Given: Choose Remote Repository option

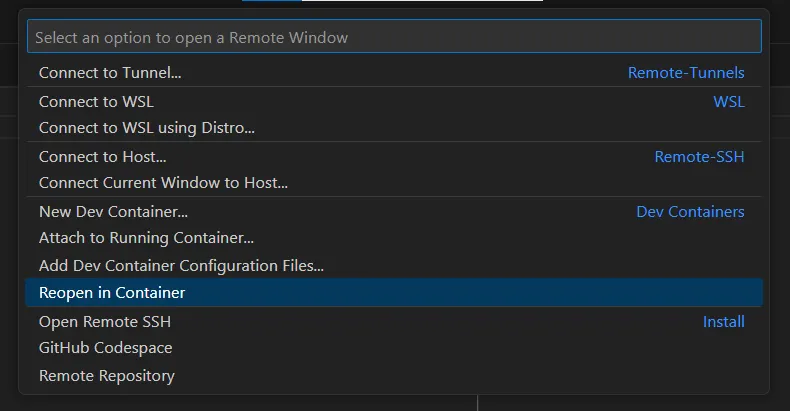Looking at the screenshot, I should (107, 376).
